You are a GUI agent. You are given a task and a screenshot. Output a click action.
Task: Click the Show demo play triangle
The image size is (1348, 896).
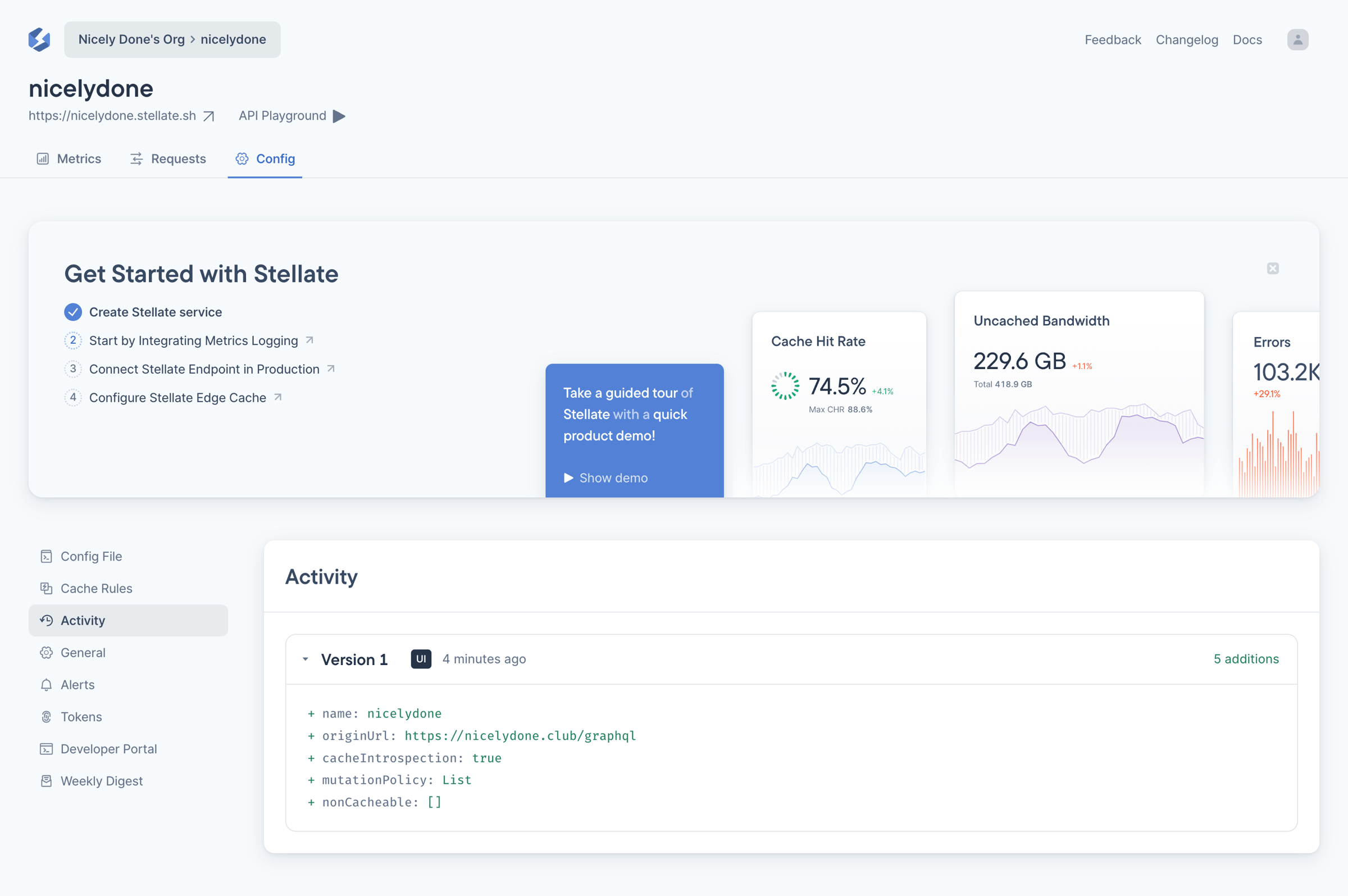click(x=568, y=477)
